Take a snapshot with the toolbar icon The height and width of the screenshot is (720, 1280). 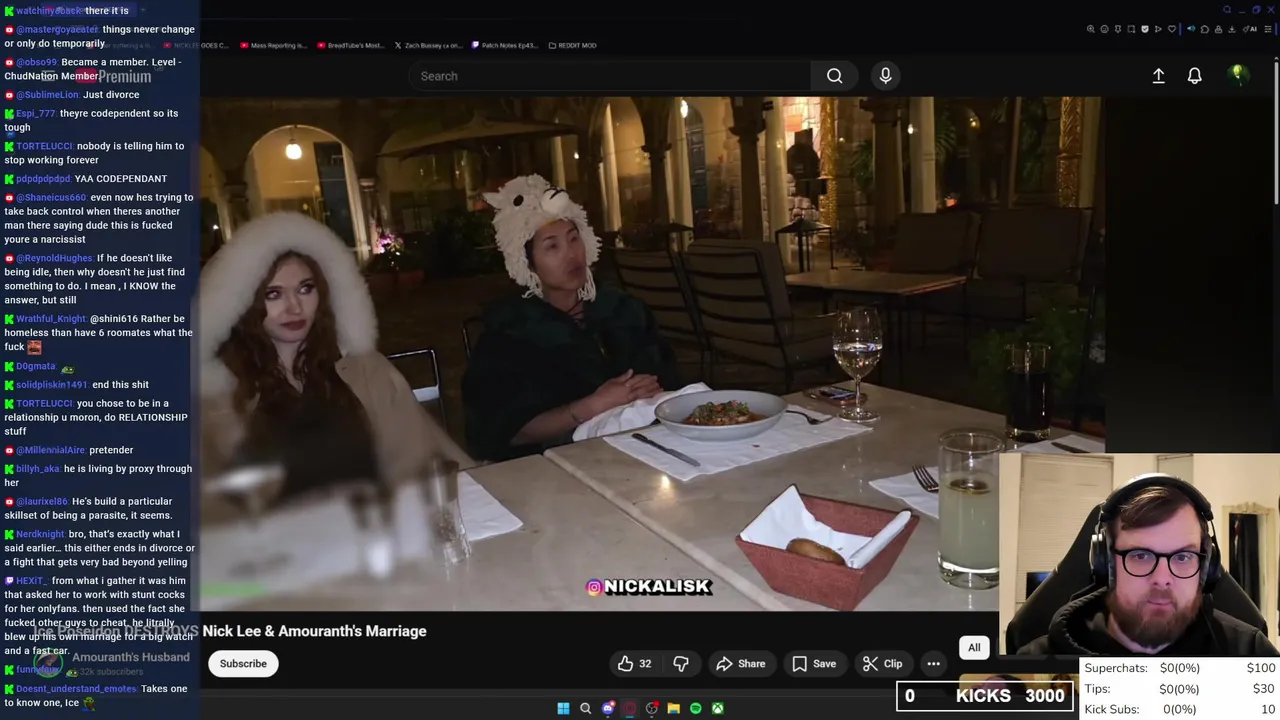1131,29
